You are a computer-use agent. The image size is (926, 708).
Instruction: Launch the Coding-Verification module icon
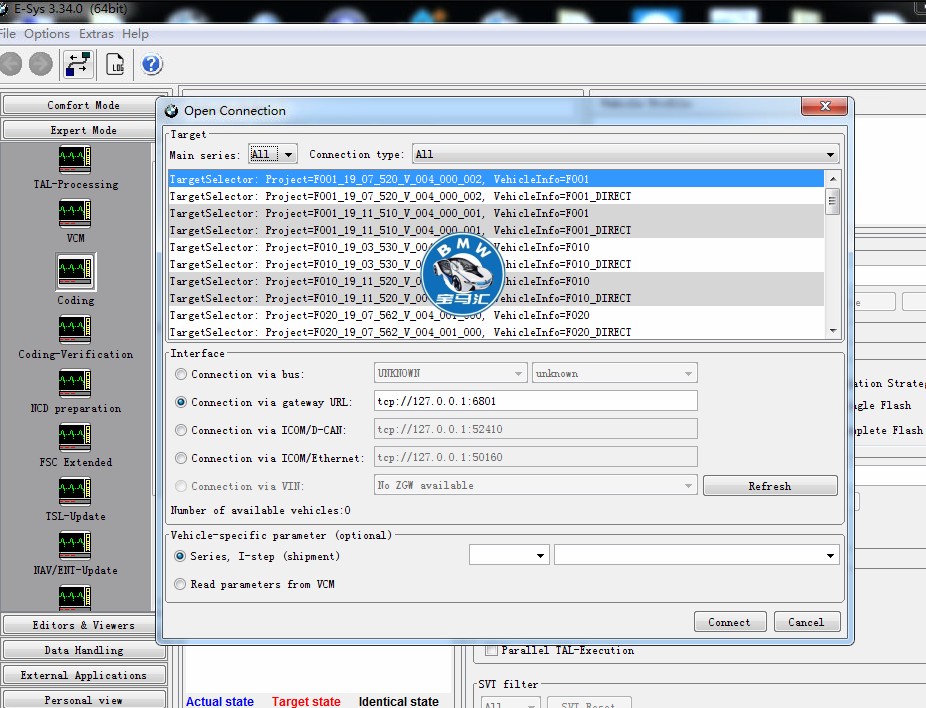pyautogui.click(x=75, y=330)
